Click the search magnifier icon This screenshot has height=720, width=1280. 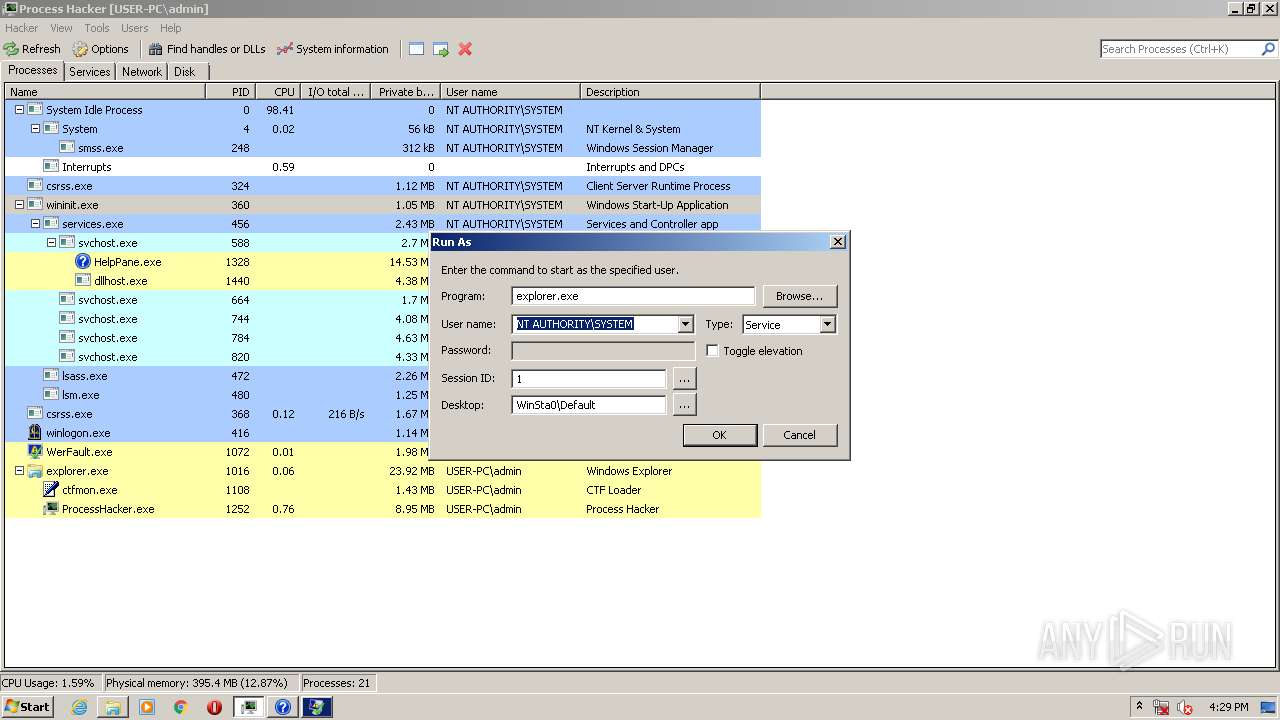click(x=1268, y=49)
